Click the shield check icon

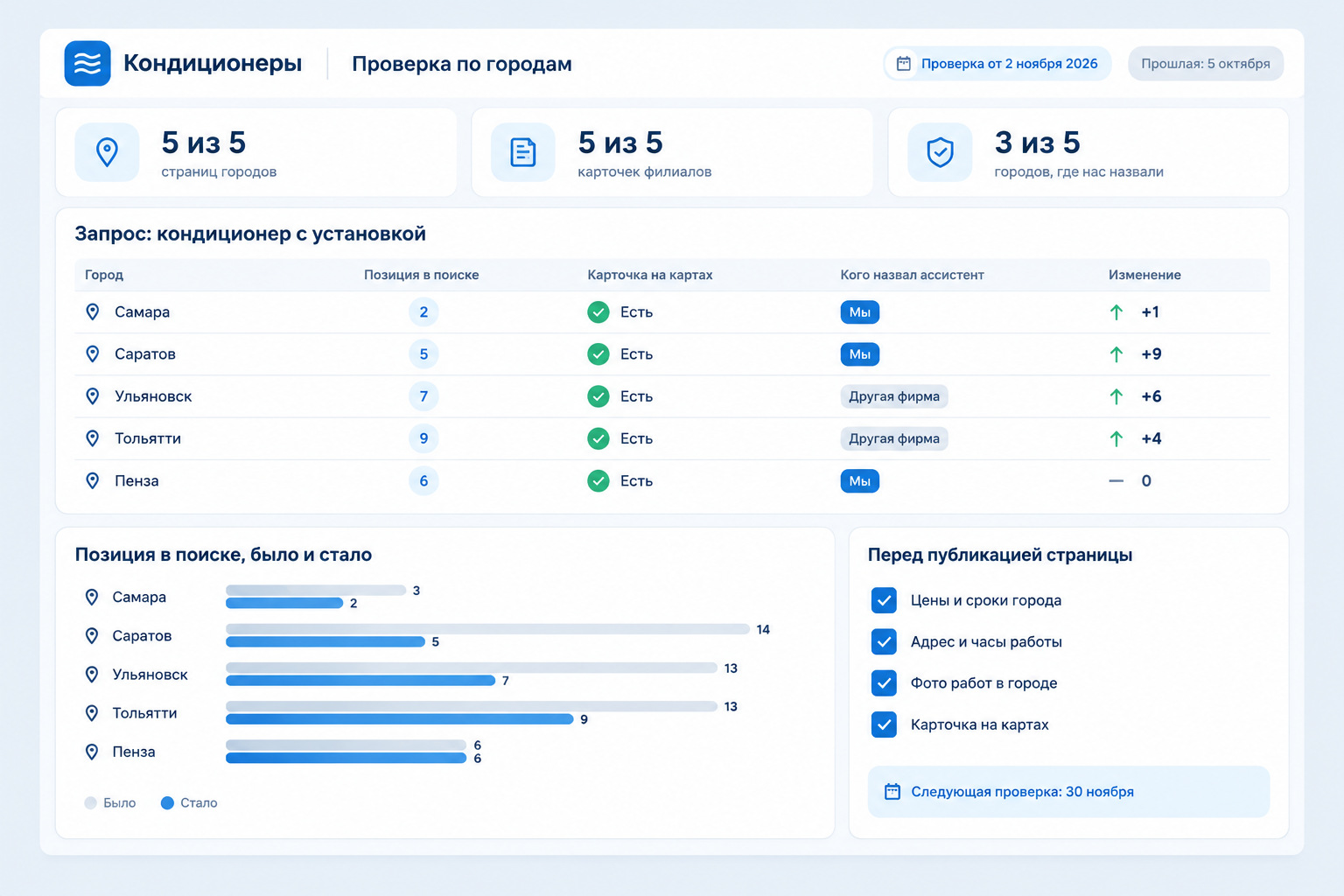[x=940, y=152]
